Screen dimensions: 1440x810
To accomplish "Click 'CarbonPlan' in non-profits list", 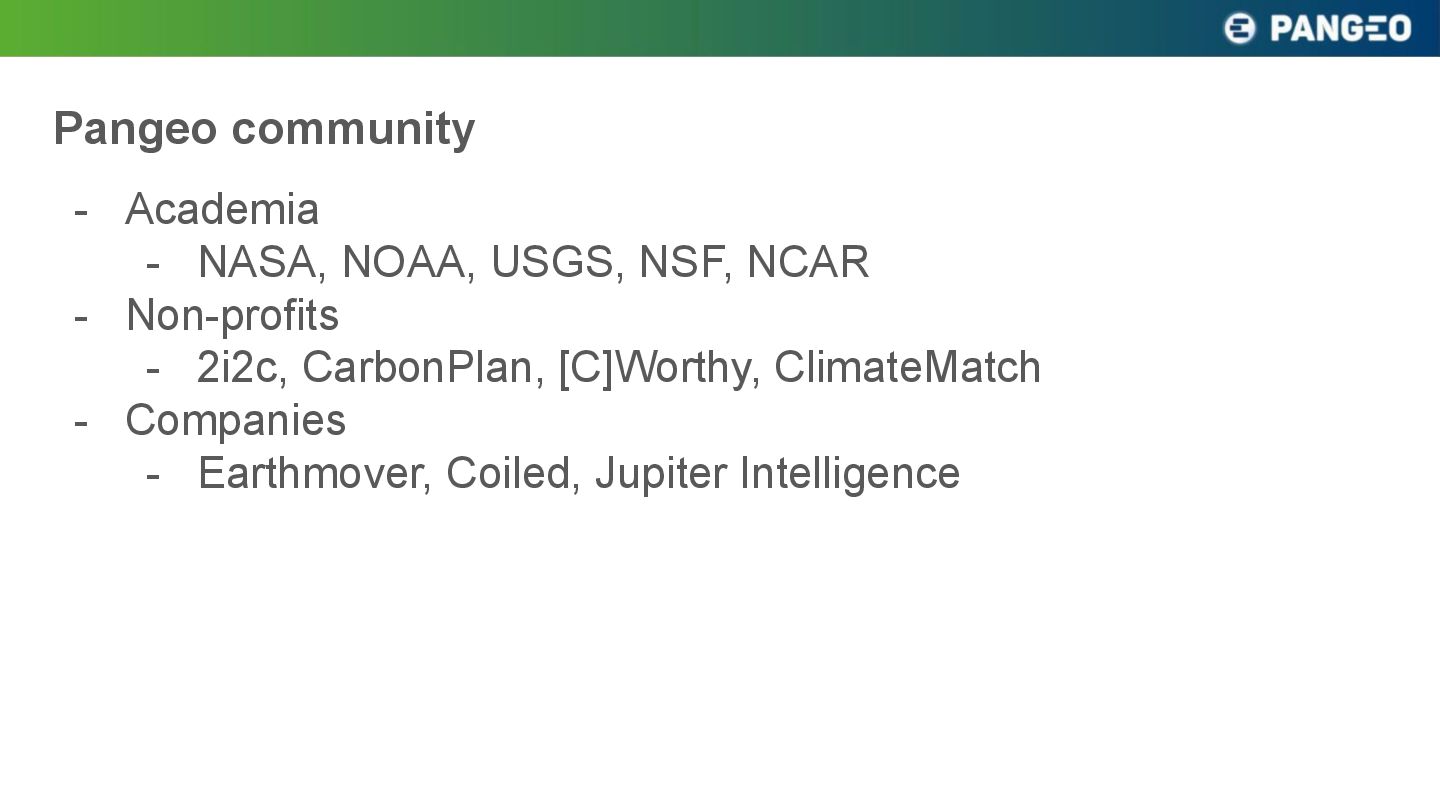I will pyautogui.click(x=417, y=367).
